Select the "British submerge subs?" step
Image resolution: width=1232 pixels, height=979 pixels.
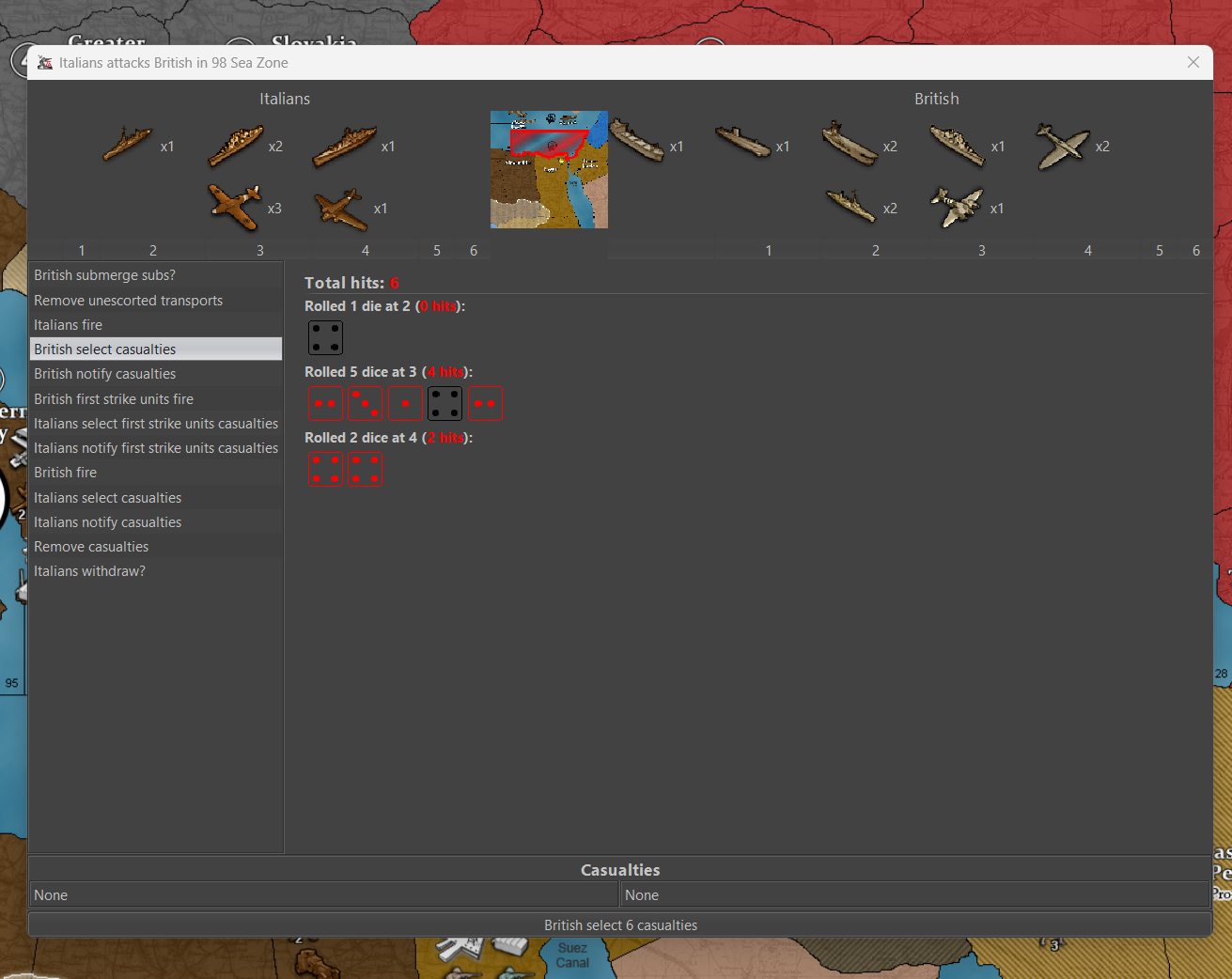pos(104,275)
